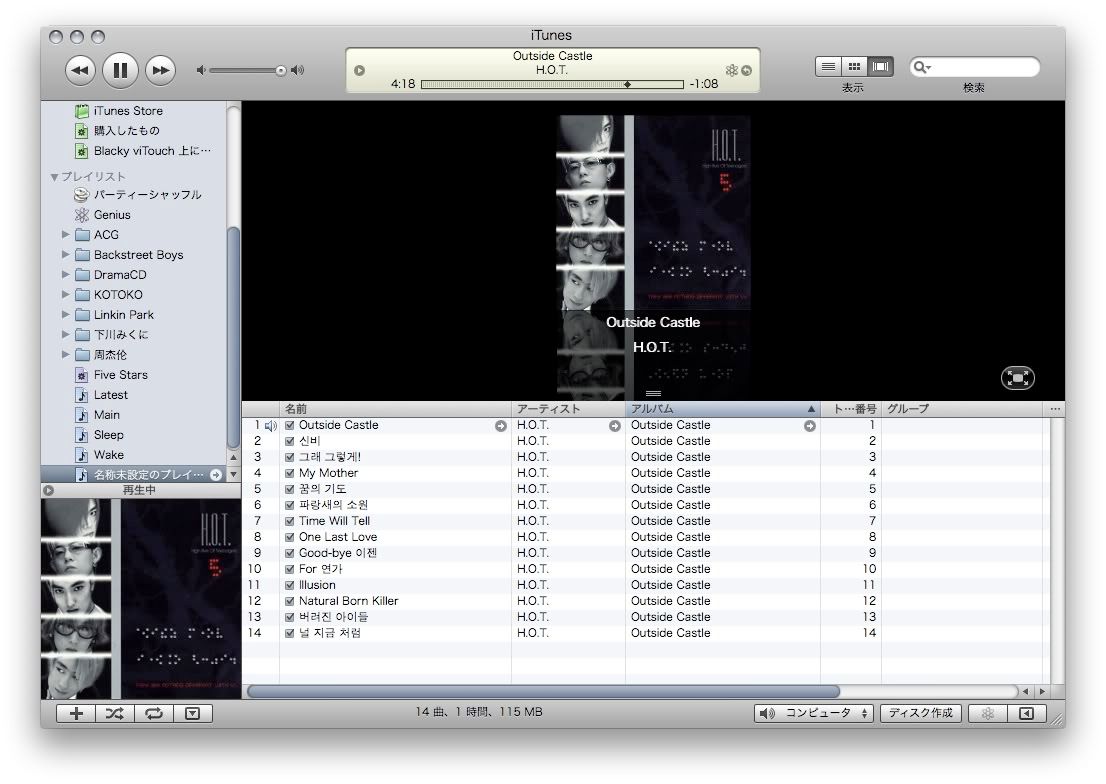Viewport: 1106px width, 784px height.
Task: Open the Sleep playlist
Action: click(x=99, y=435)
